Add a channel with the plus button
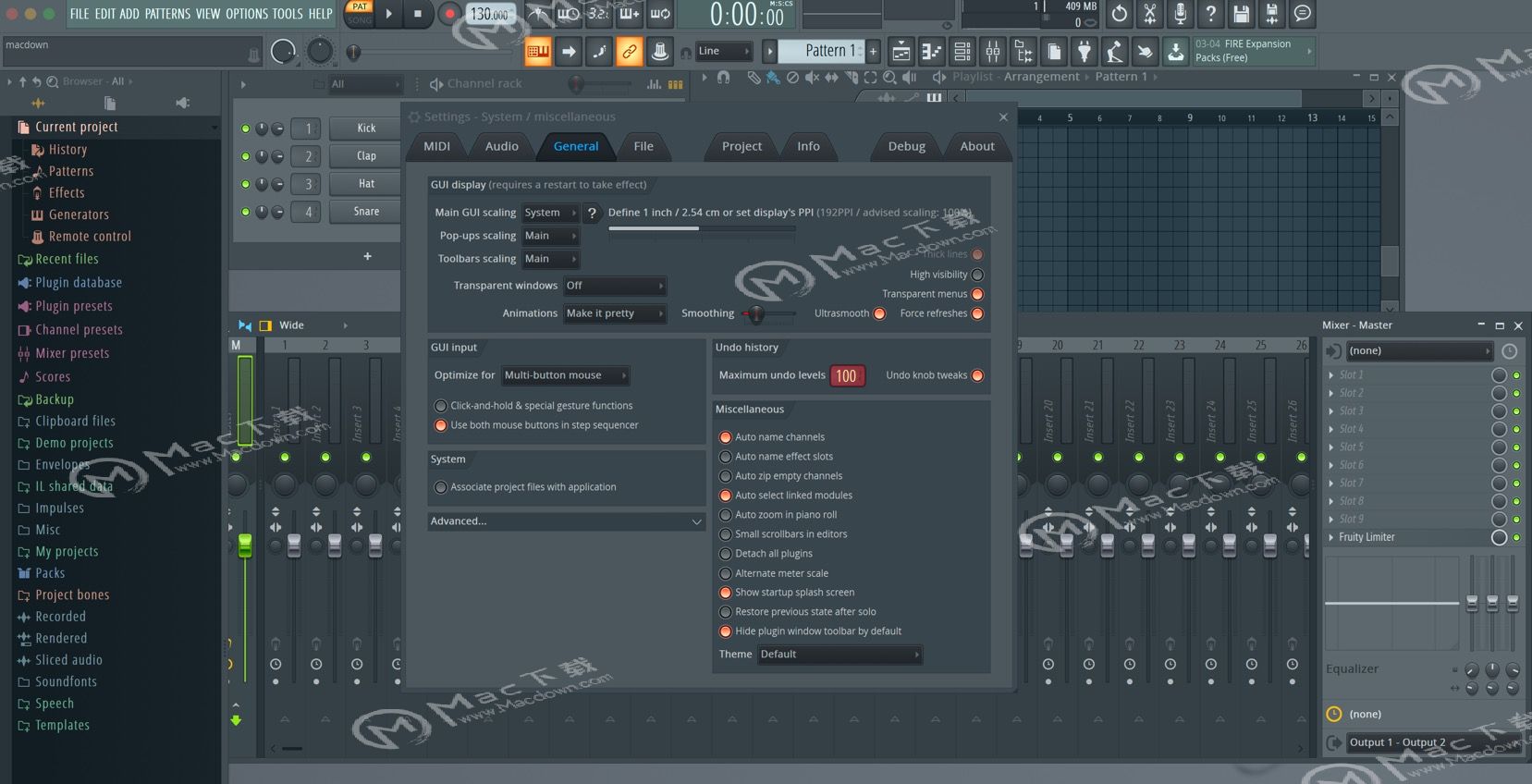This screenshot has width=1532, height=784. [x=367, y=256]
